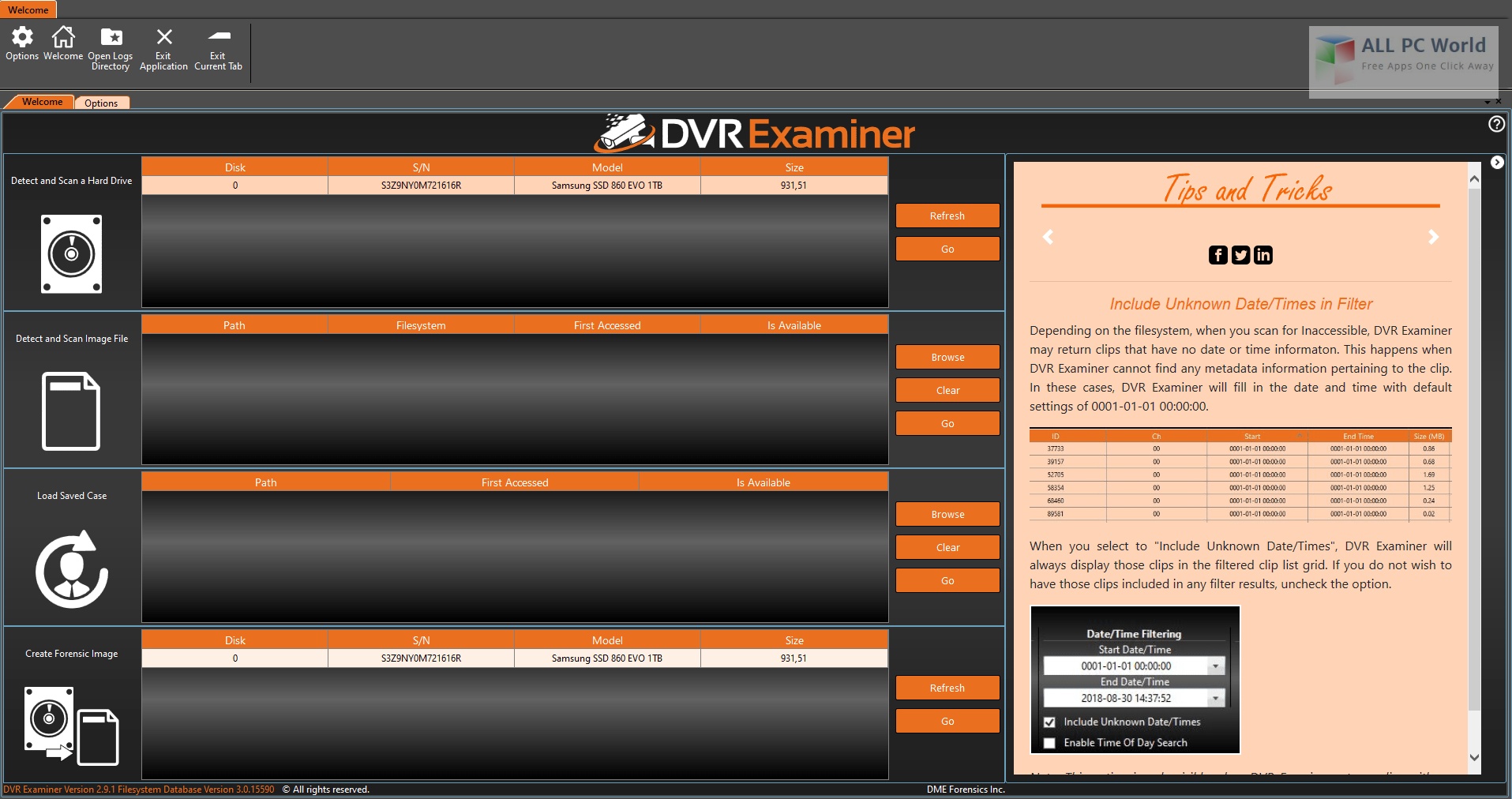The width and height of the screenshot is (1512, 799).
Task: Share tip via the Twitter icon
Action: pos(1240,255)
